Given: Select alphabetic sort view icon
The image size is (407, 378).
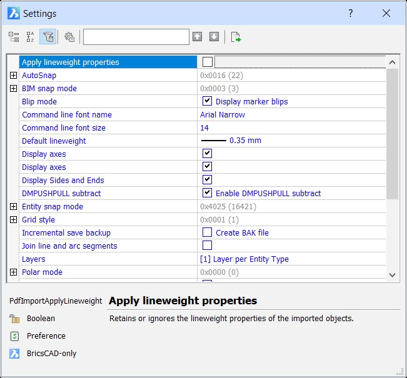Looking at the screenshot, I should click(x=30, y=37).
